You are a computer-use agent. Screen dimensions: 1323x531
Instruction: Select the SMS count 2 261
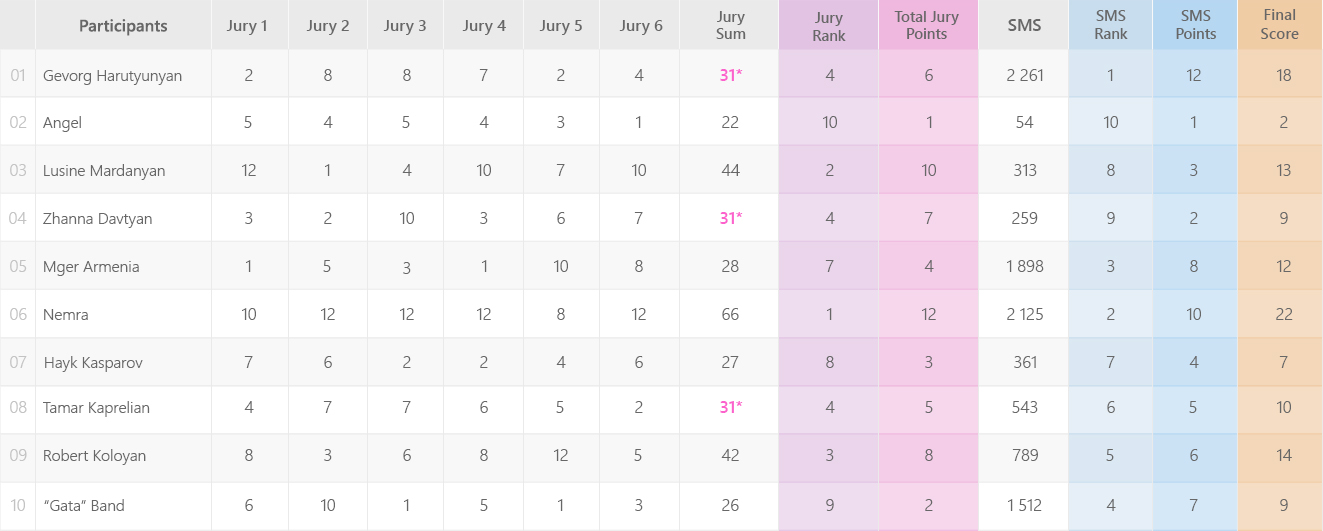click(1025, 75)
